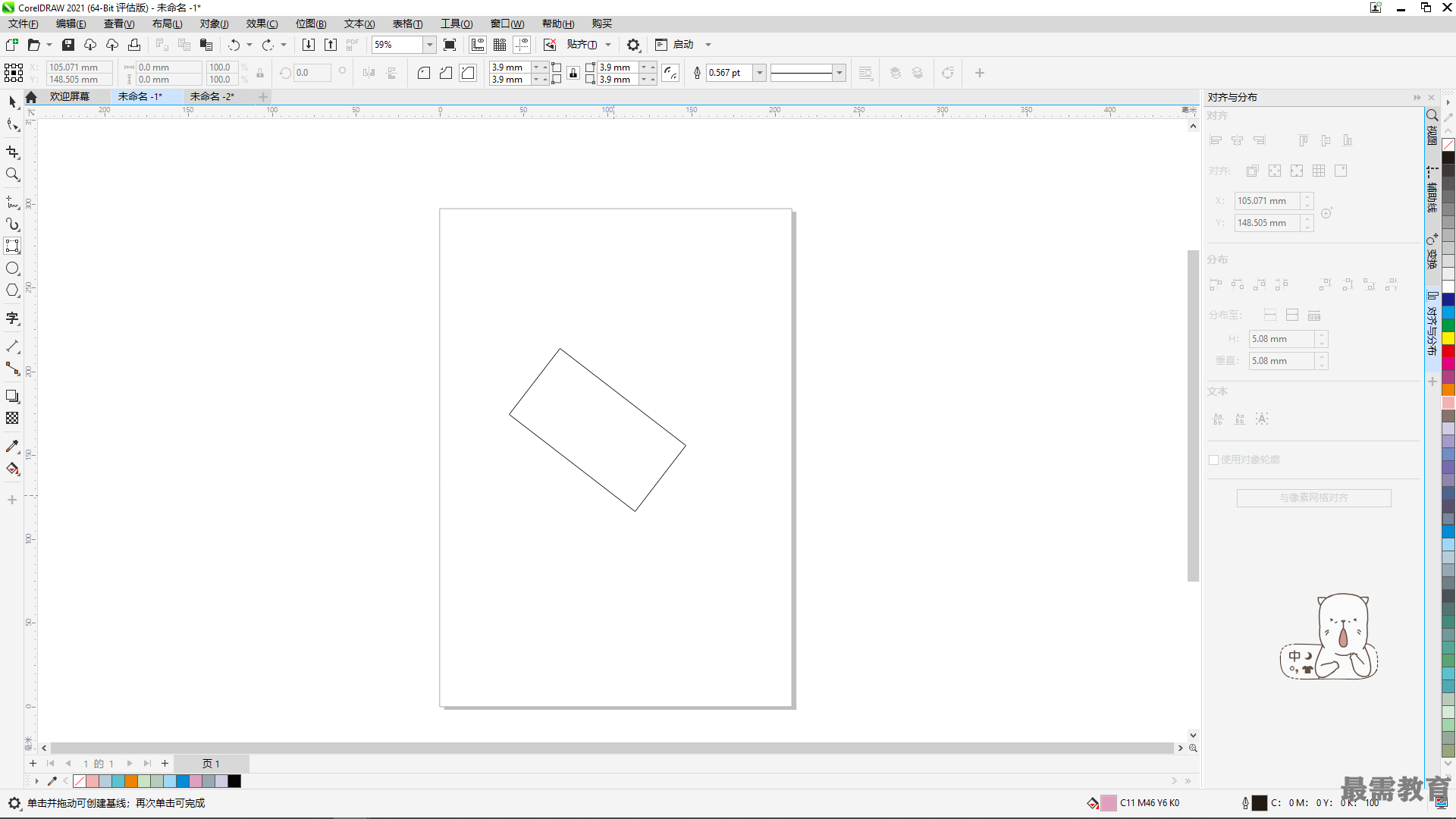The width and height of the screenshot is (1456, 819).
Task: Select the Parallel Dimension tool
Action: pos(12,347)
